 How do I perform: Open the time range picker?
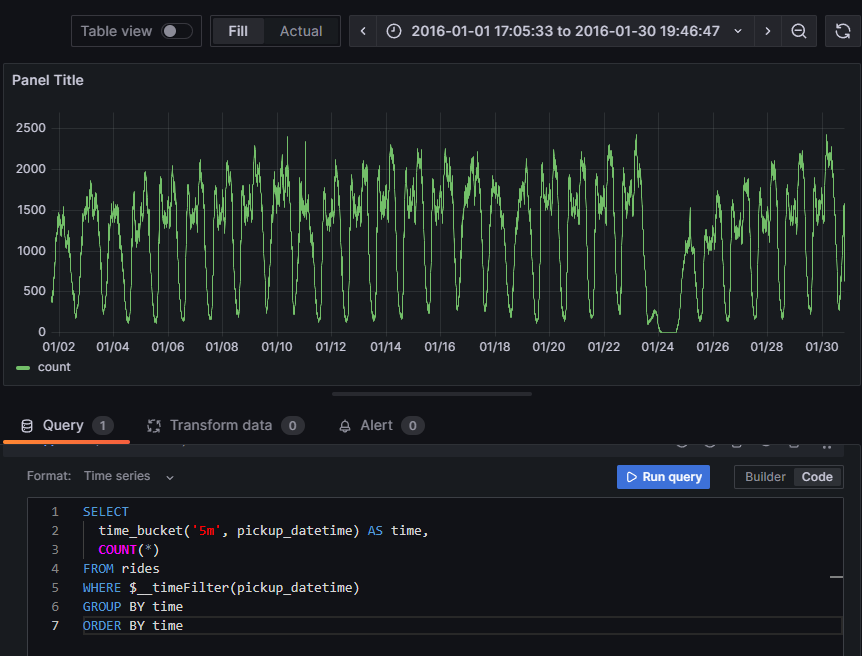pos(565,31)
